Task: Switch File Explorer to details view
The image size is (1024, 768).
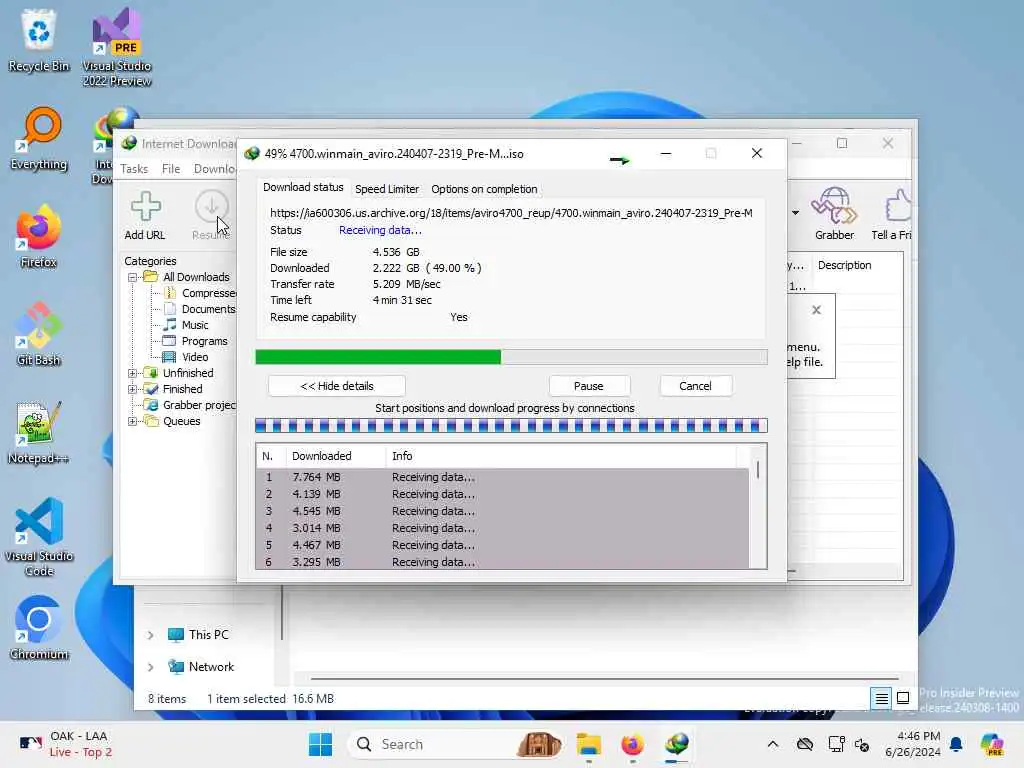Action: [881, 698]
